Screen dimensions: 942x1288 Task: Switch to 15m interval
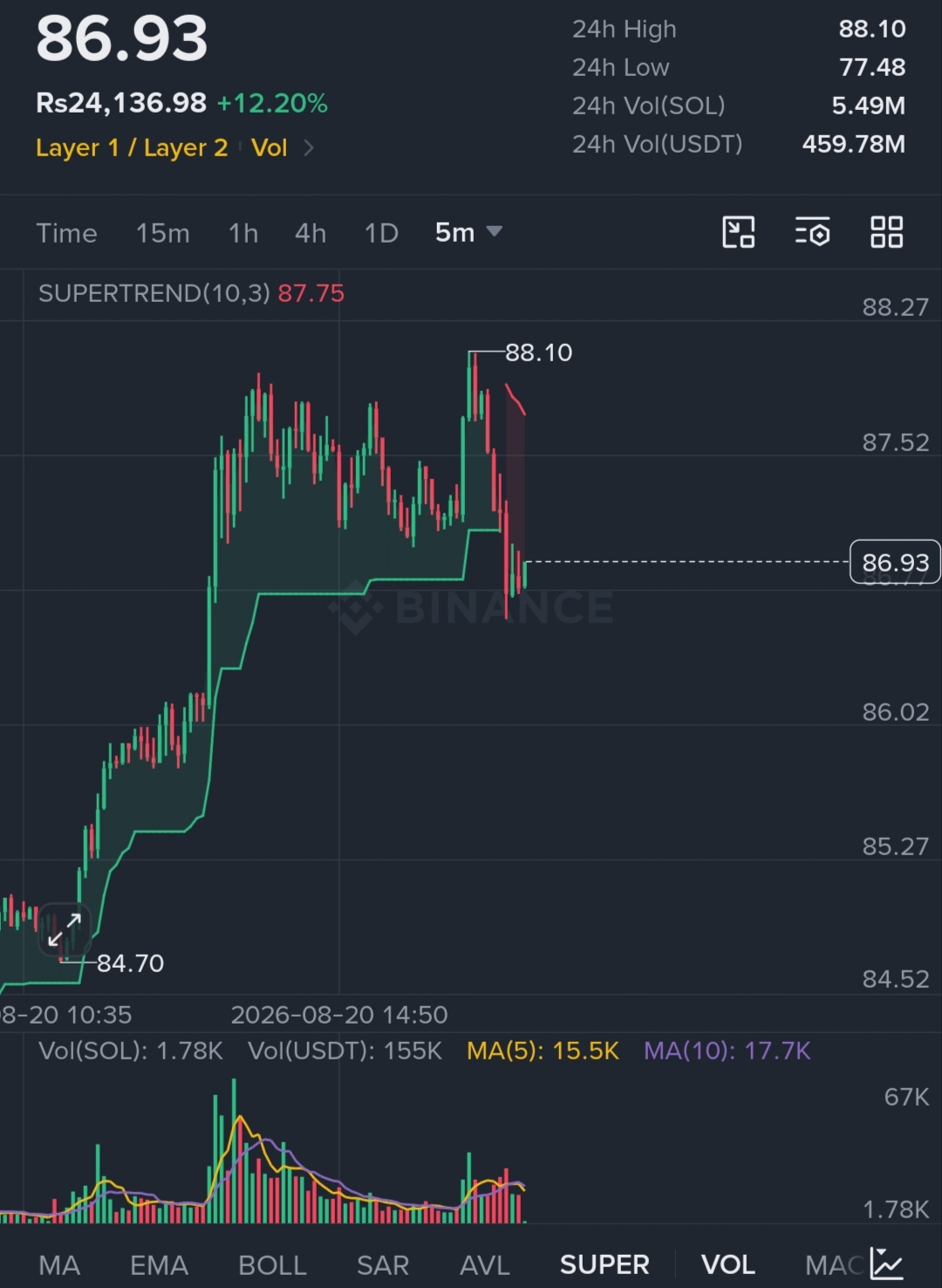click(x=162, y=233)
